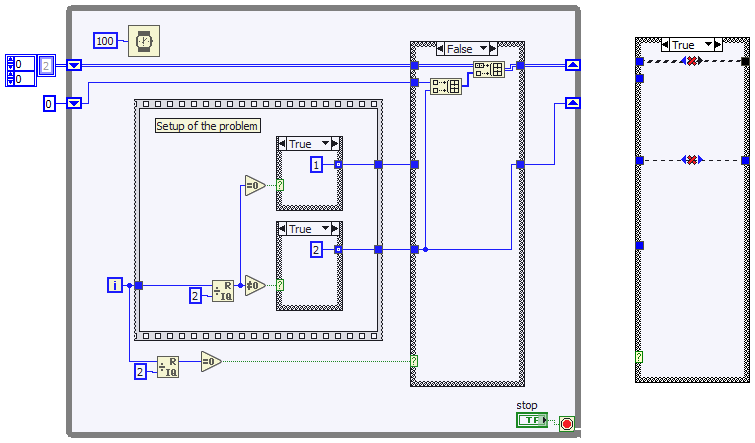Show the next case of the structure containing constant 2
The image size is (755, 443).
point(335,229)
